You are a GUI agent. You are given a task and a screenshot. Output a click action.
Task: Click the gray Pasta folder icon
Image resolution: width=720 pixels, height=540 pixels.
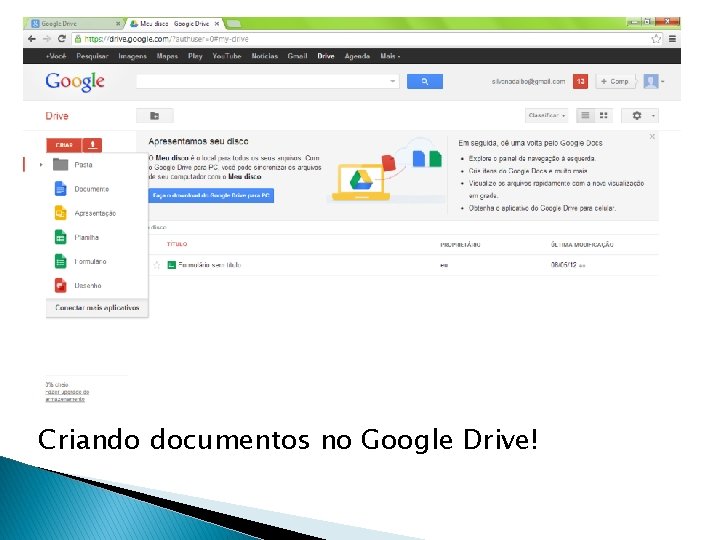point(60,164)
